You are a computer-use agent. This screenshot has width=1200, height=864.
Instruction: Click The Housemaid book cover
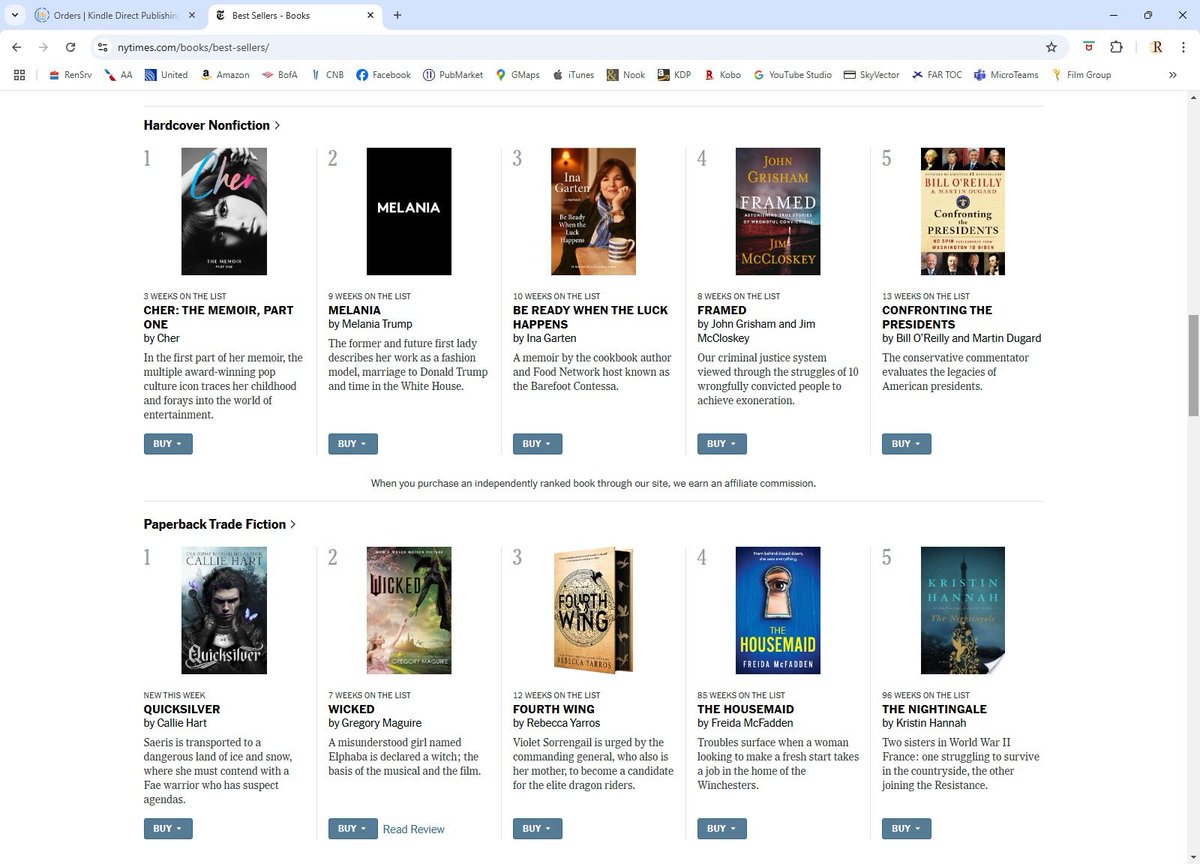pyautogui.click(x=778, y=610)
